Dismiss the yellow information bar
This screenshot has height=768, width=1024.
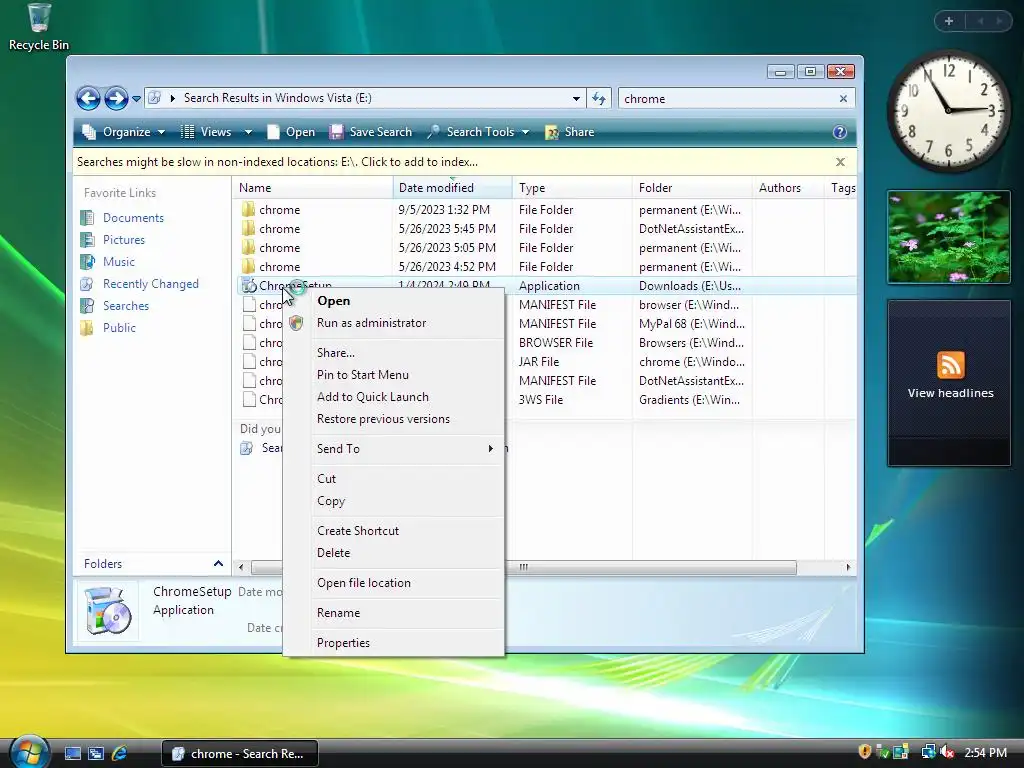click(840, 162)
